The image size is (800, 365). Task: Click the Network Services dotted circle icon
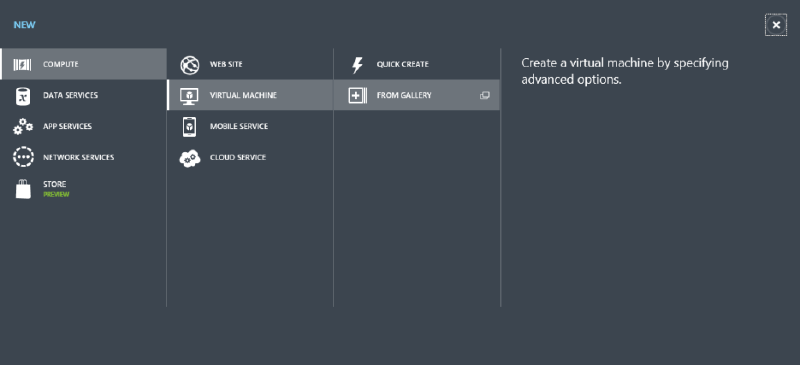[x=23, y=157]
